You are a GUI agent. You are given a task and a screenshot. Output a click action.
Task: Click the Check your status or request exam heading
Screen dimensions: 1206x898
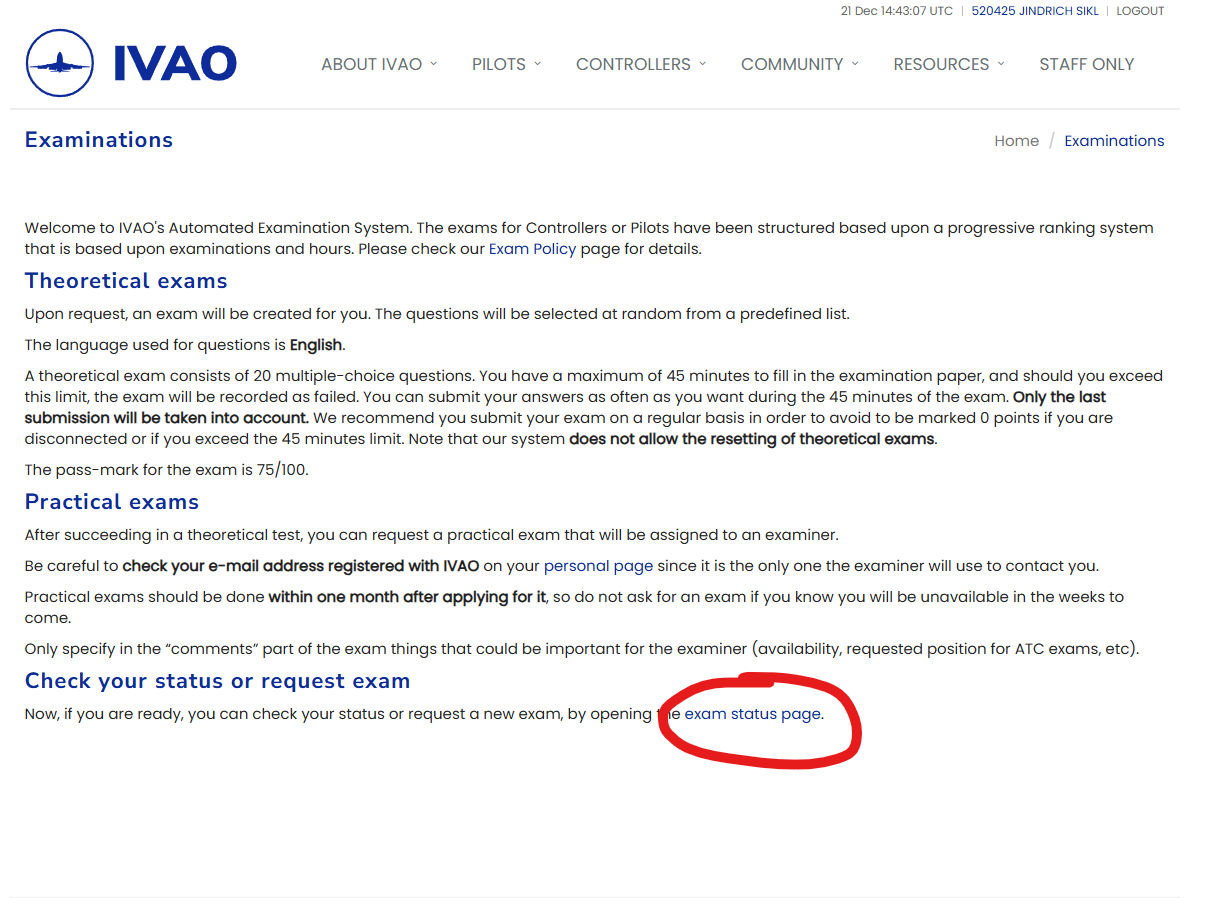[x=218, y=681]
